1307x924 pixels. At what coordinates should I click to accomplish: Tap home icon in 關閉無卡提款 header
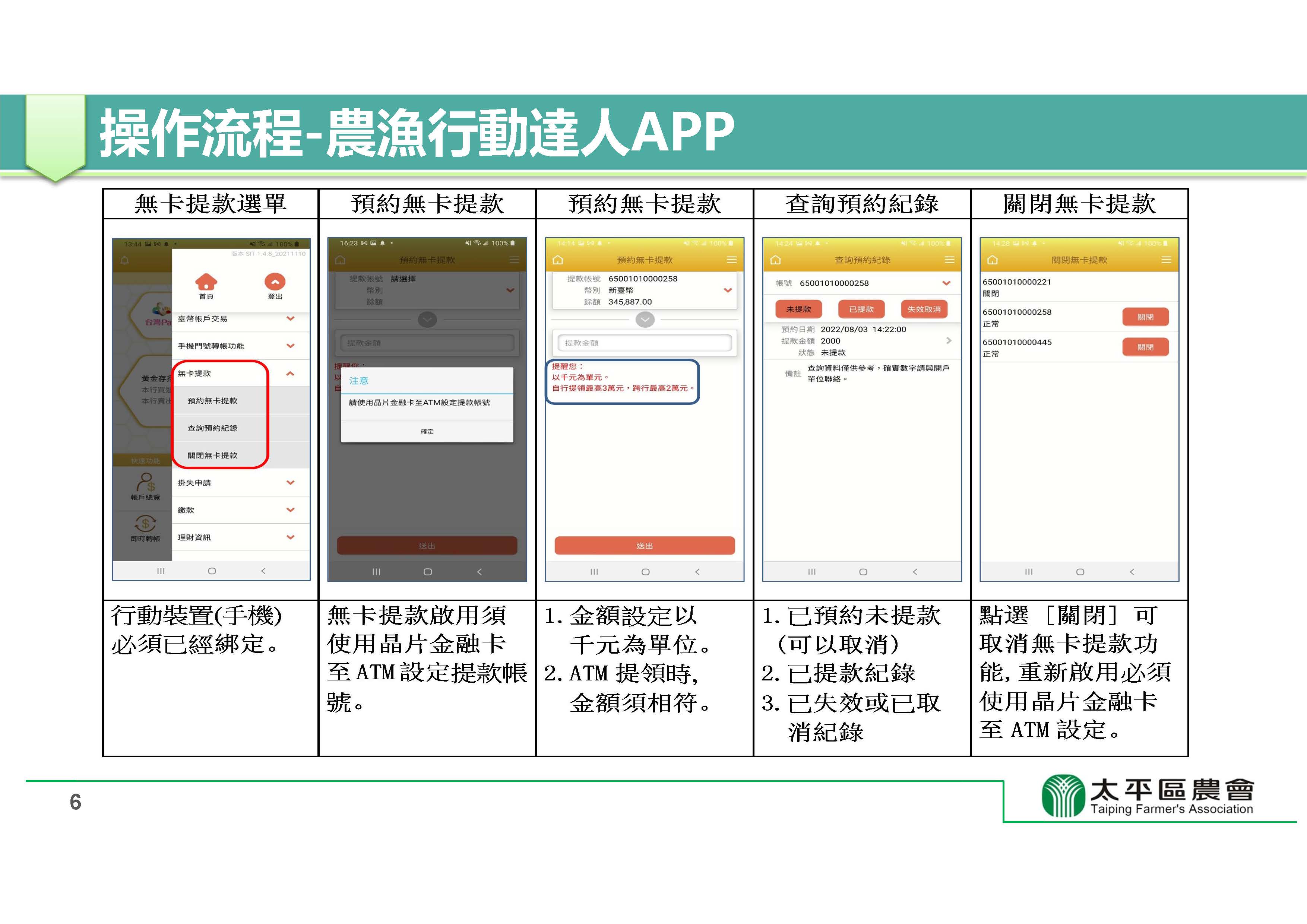point(993,260)
